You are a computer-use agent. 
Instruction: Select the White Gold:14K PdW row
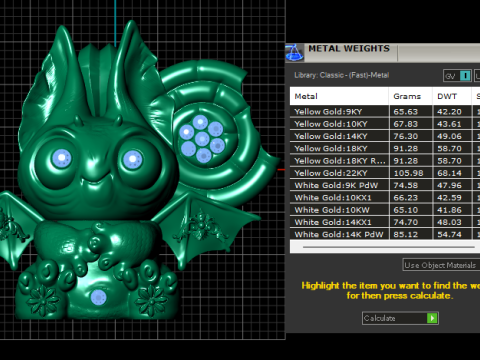[x=385, y=234]
